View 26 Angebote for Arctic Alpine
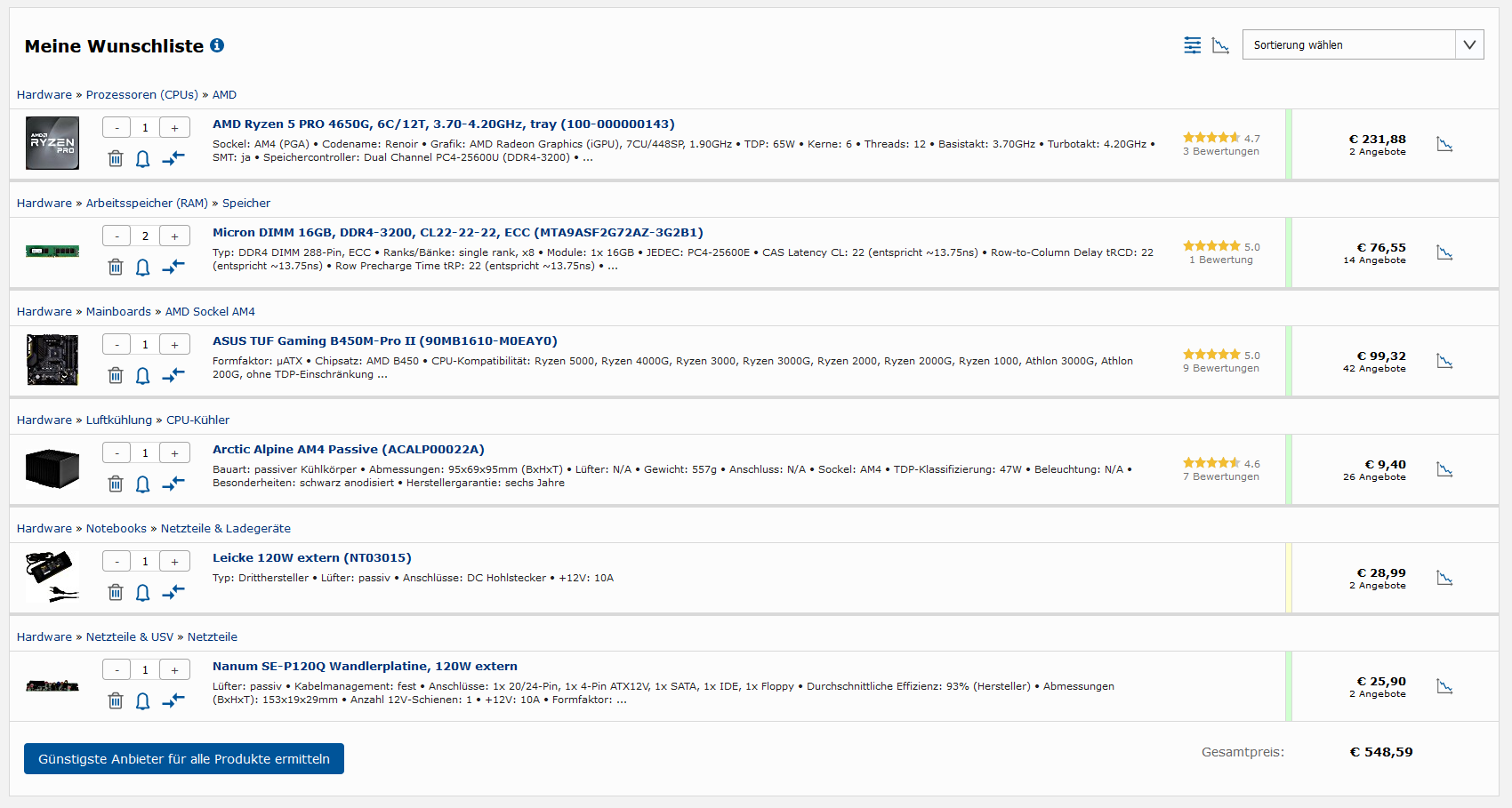 1374,477
